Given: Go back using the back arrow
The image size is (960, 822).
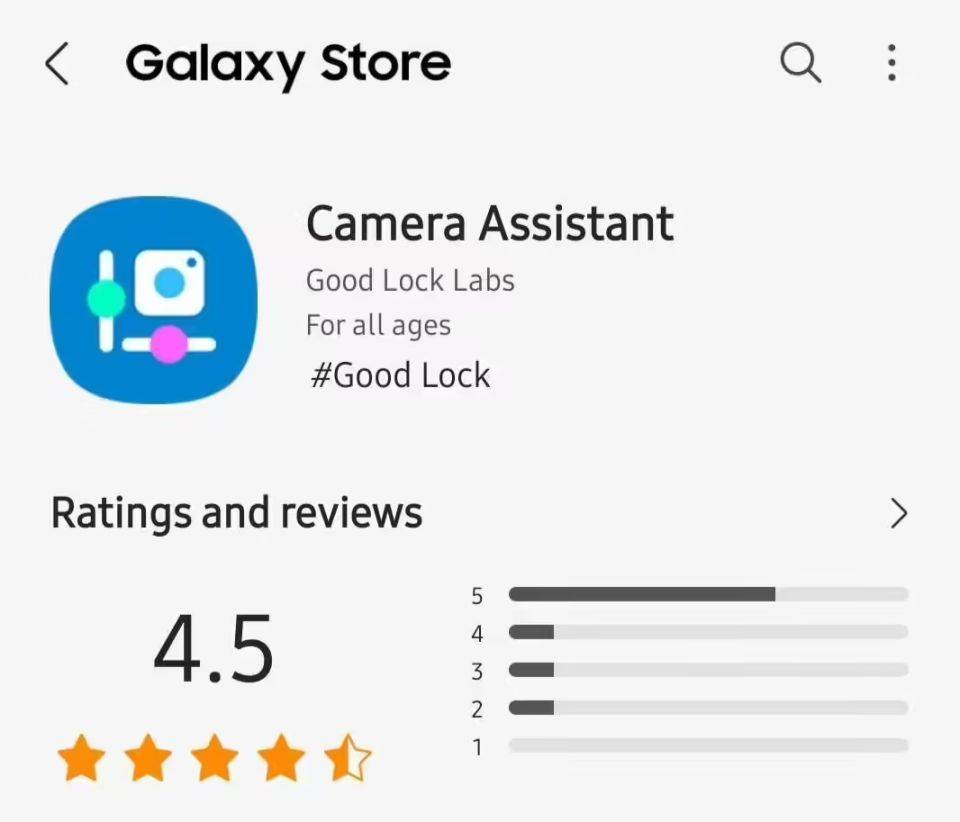Looking at the screenshot, I should (x=57, y=63).
